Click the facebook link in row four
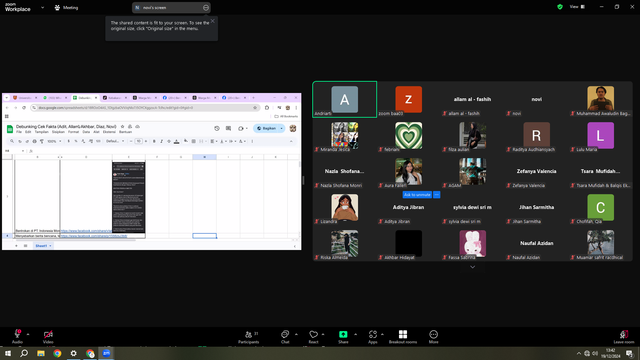 (94, 236)
